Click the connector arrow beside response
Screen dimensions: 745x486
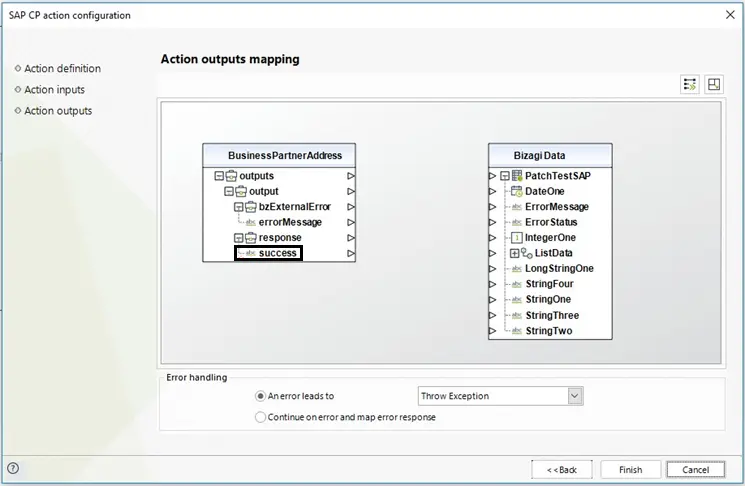coord(351,238)
